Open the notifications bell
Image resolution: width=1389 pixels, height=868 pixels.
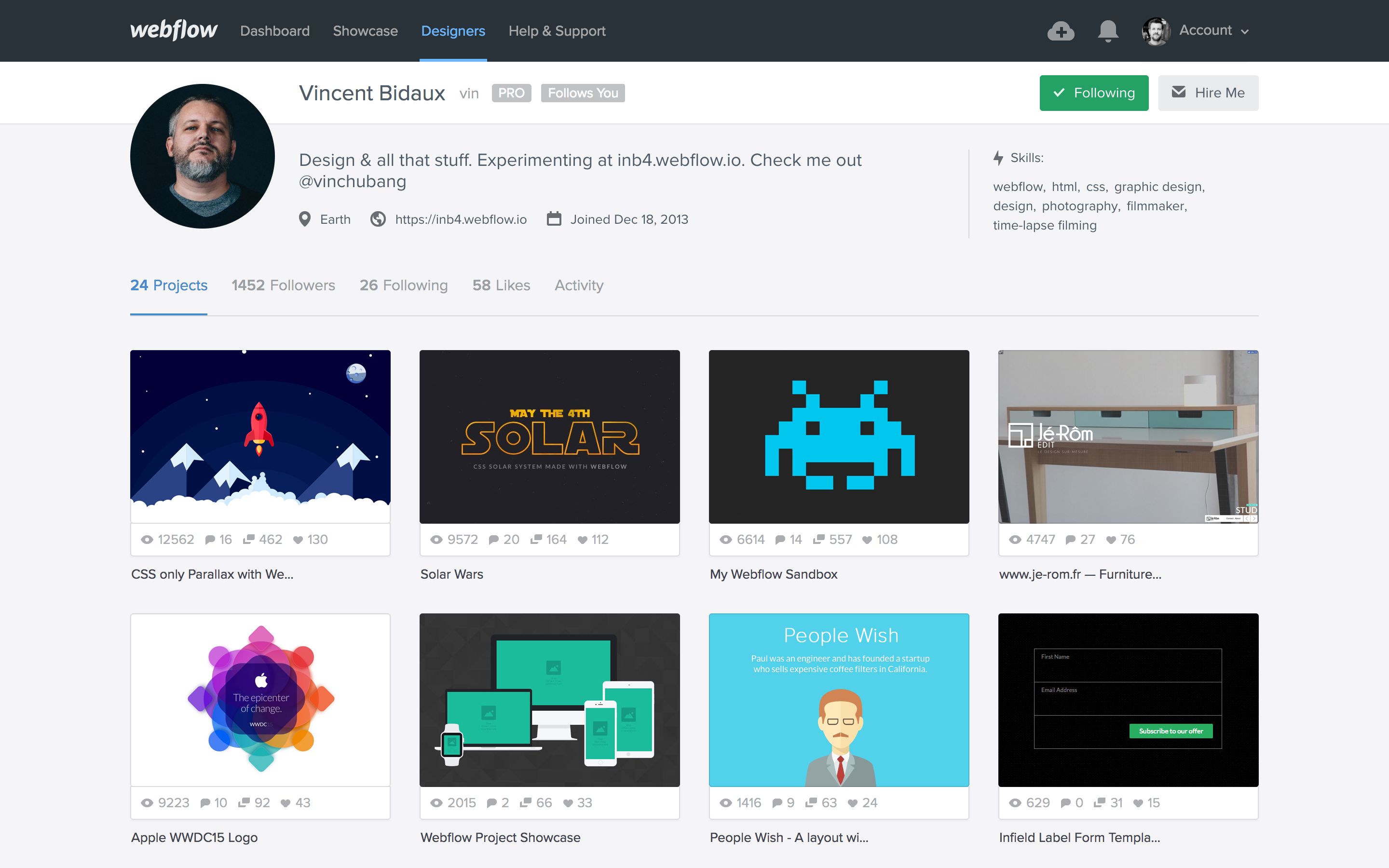tap(1108, 31)
